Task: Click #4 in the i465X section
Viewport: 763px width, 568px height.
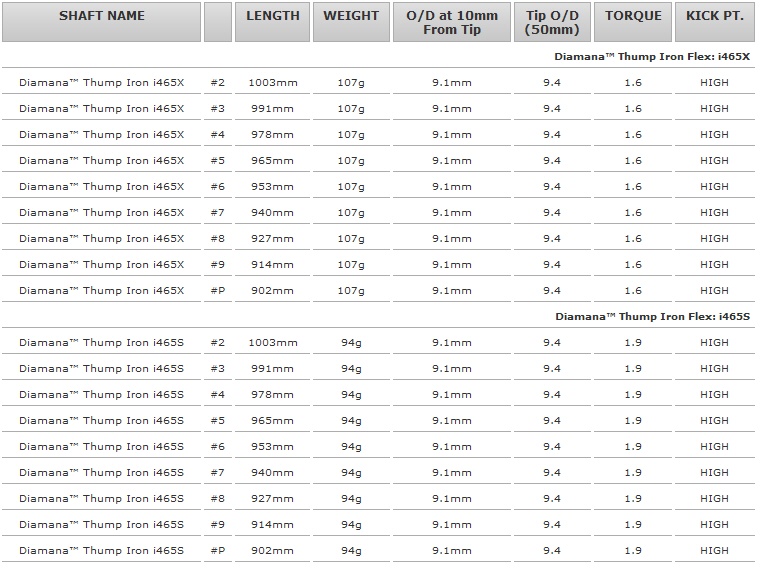Action: (x=218, y=135)
